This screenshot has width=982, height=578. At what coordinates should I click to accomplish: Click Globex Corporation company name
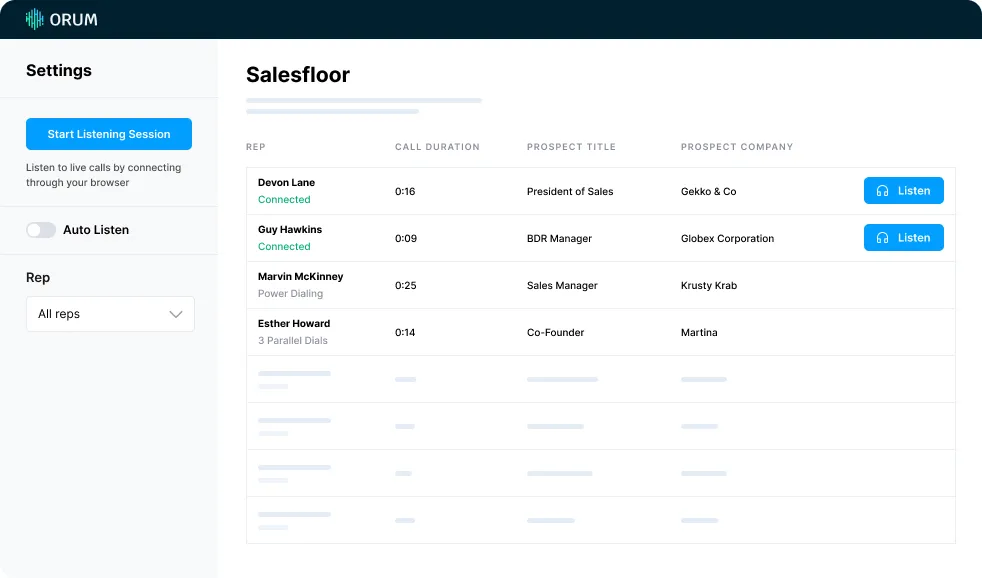pos(727,239)
